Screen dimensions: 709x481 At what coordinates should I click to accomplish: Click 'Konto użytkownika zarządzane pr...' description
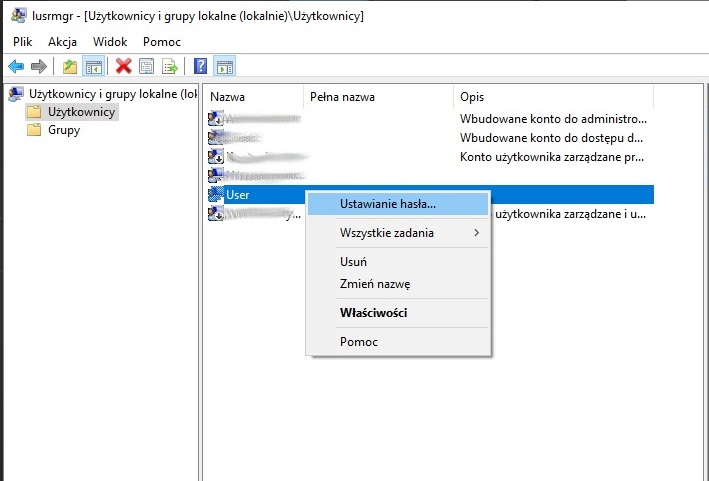552,157
